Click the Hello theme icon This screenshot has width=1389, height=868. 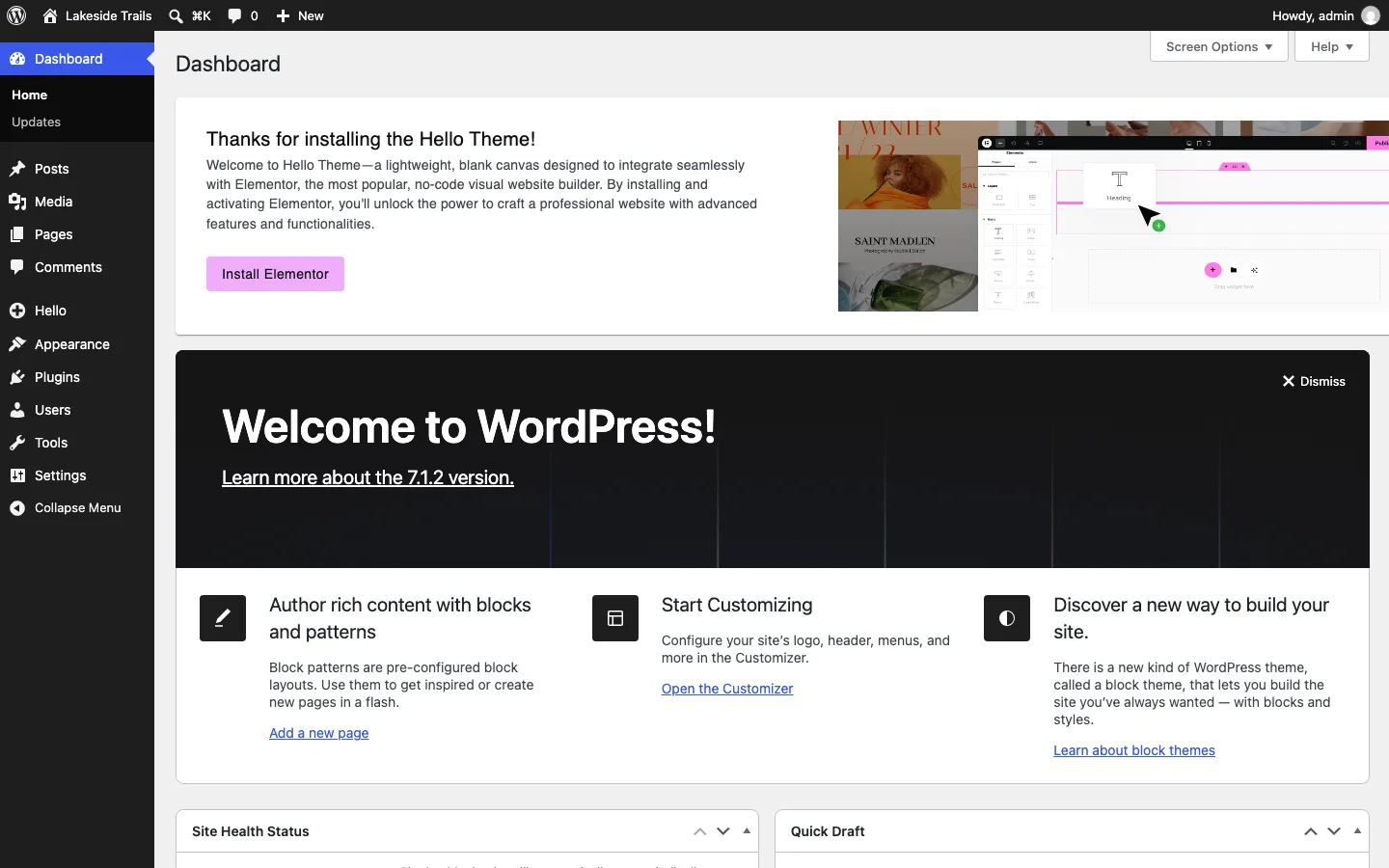tap(17, 311)
